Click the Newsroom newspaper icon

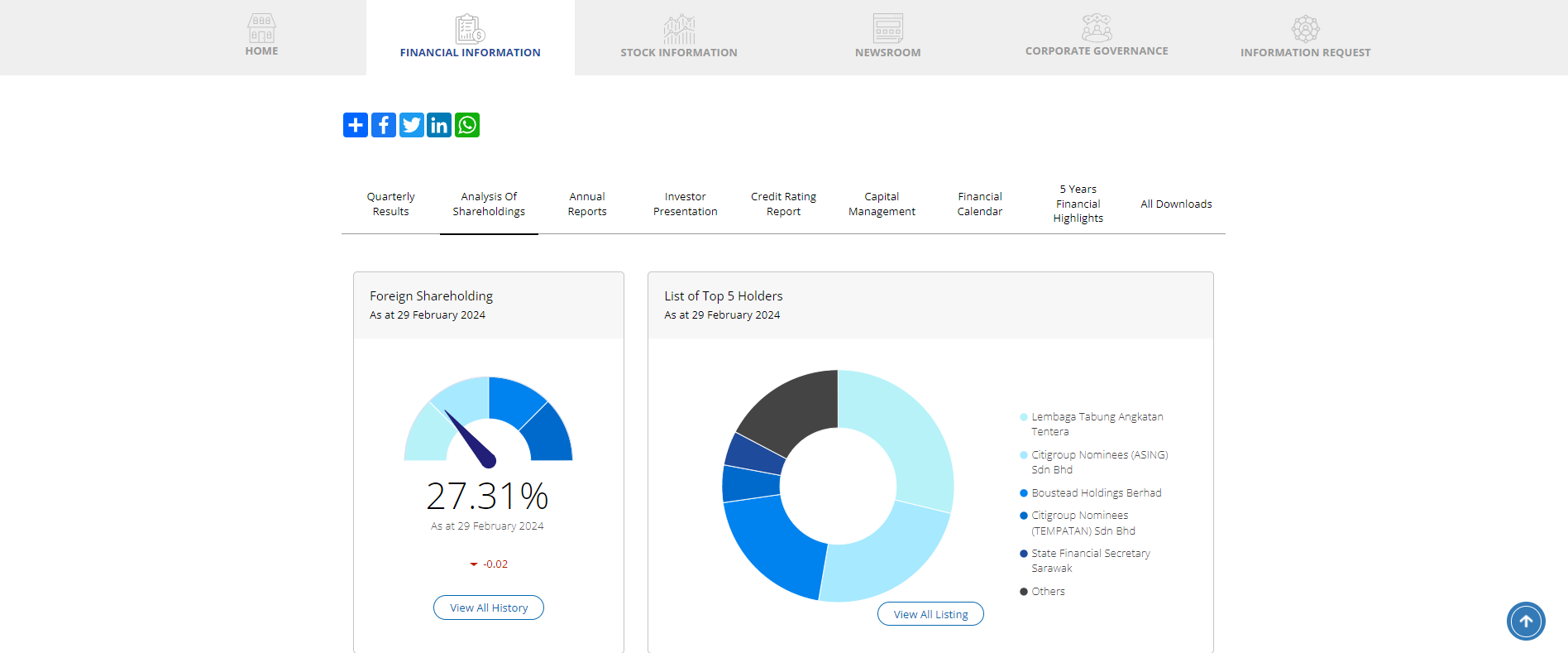point(888,28)
